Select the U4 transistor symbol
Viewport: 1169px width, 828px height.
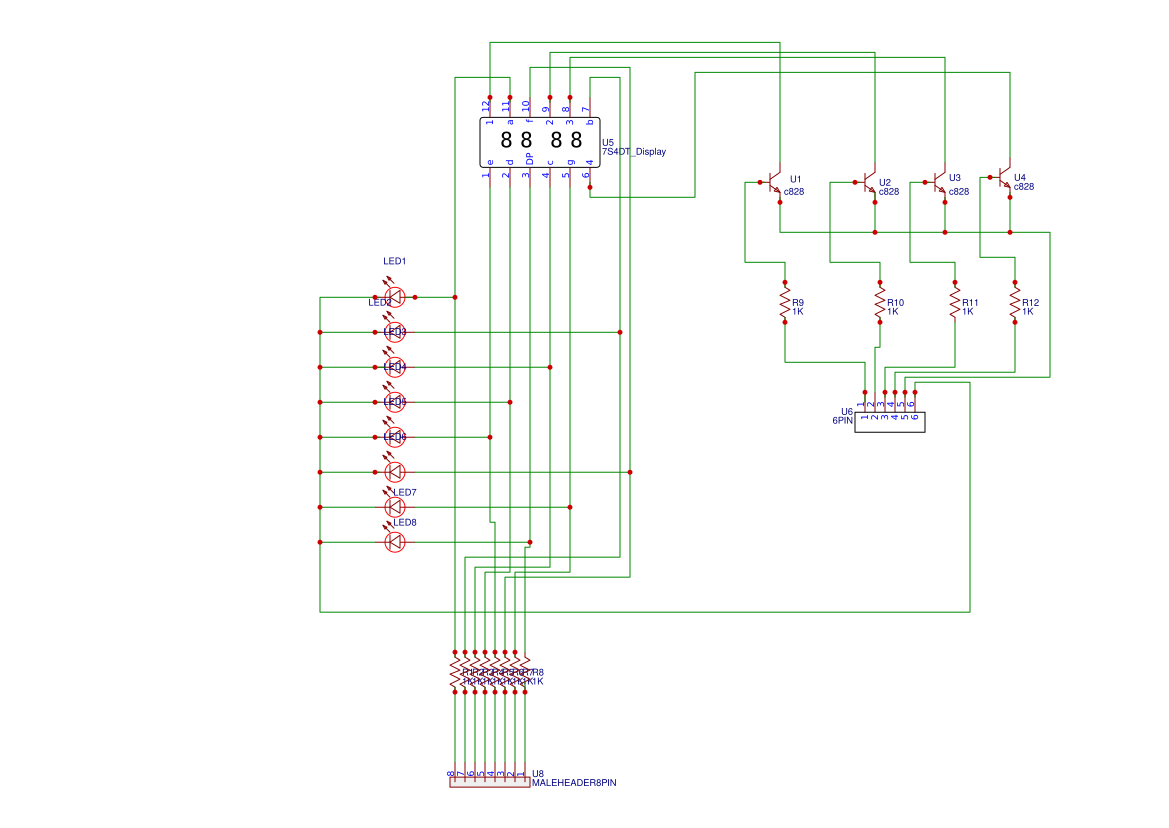pyautogui.click(x=1003, y=178)
